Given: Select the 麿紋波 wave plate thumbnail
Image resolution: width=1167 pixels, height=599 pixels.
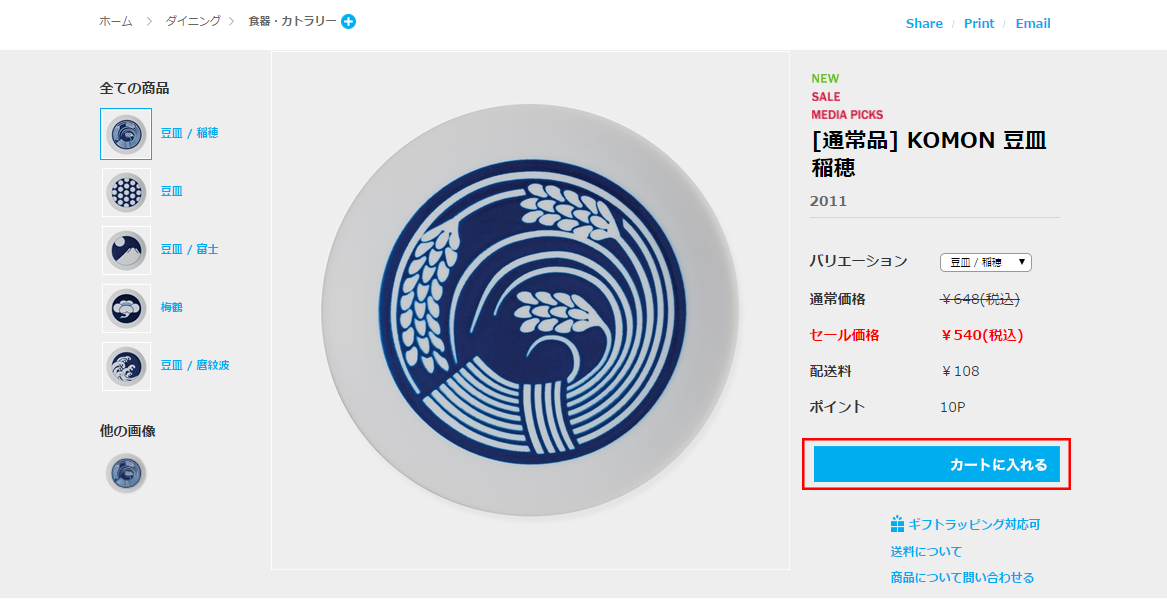Looking at the screenshot, I should click(x=127, y=366).
